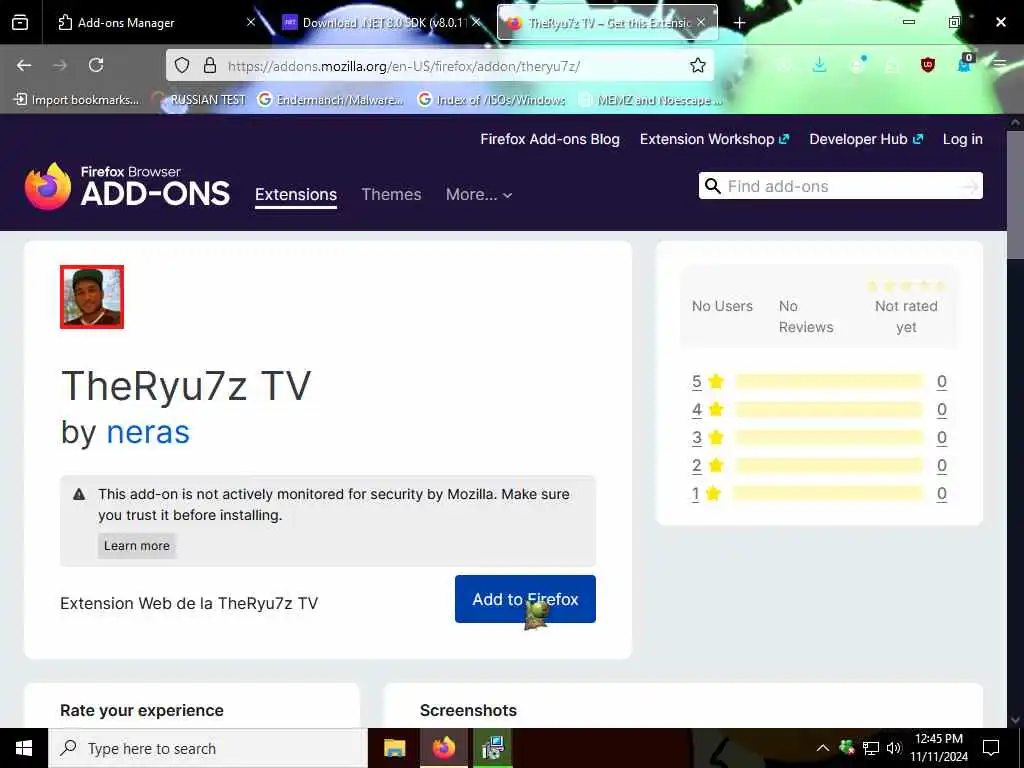The height and width of the screenshot is (768, 1024).
Task: Open the Developer Hub link
Action: coord(866,139)
